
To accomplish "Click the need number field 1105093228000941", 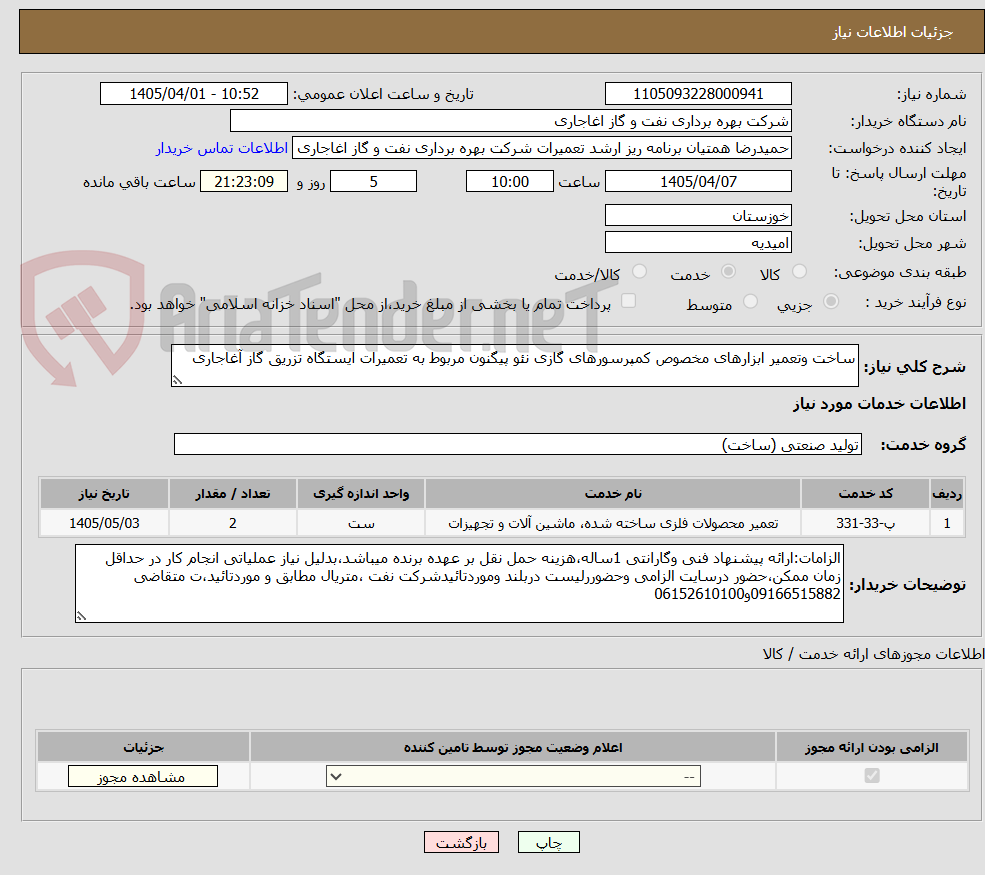I will tap(698, 94).
